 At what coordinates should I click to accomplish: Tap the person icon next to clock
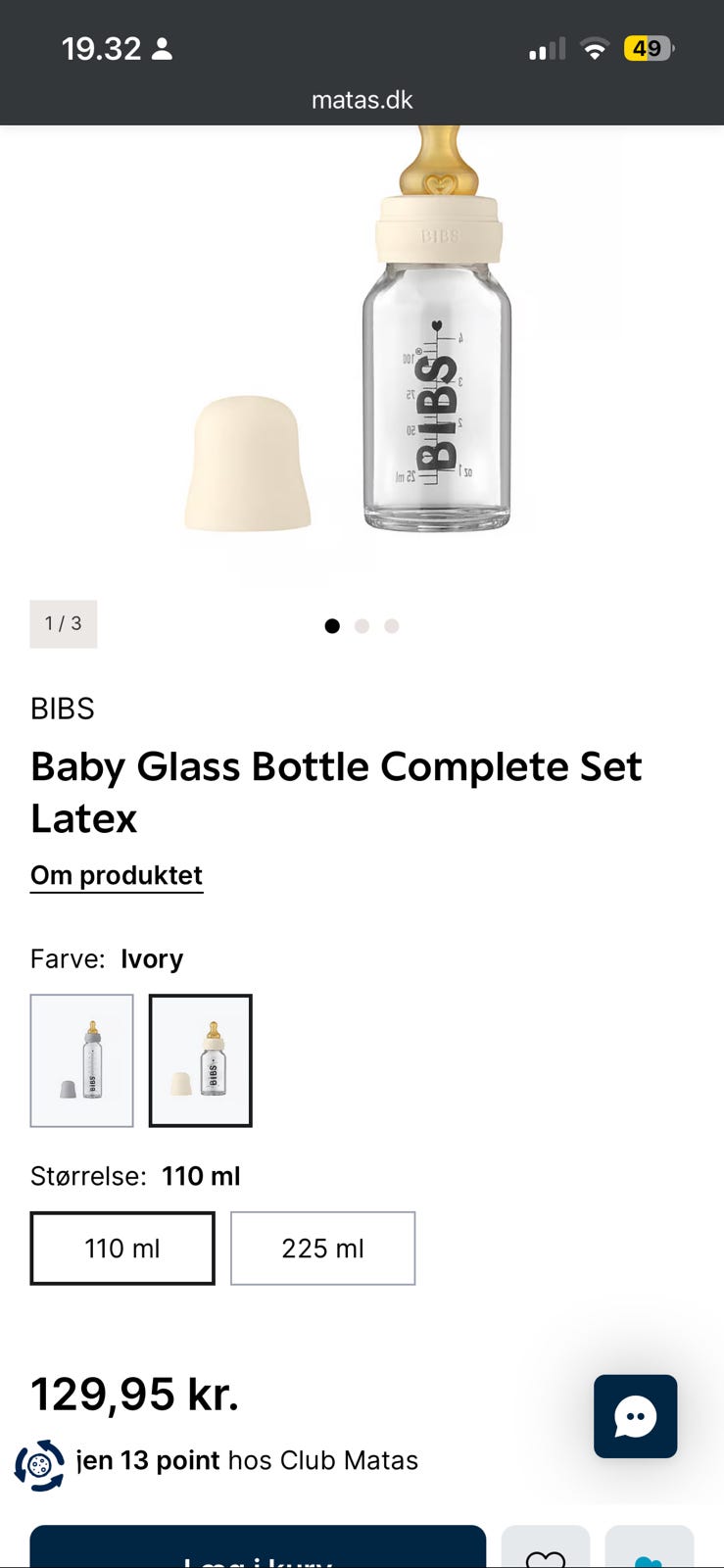163,49
